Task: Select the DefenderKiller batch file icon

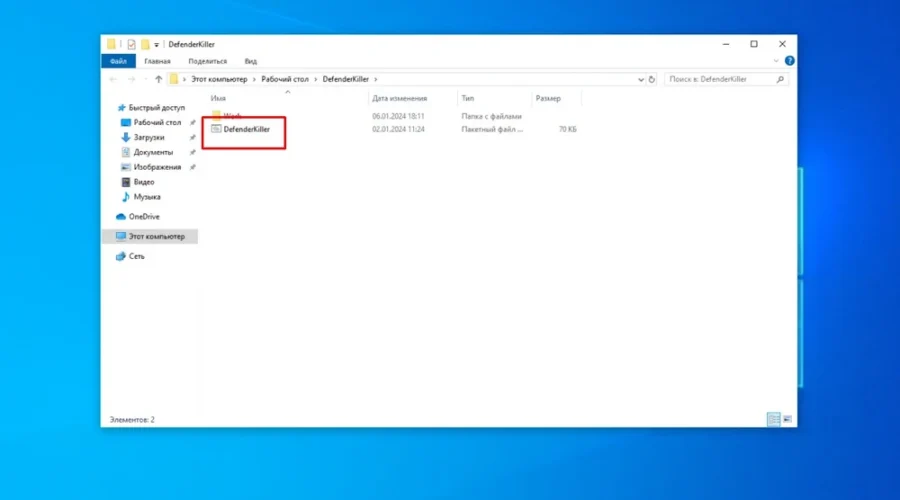Action: (216, 129)
